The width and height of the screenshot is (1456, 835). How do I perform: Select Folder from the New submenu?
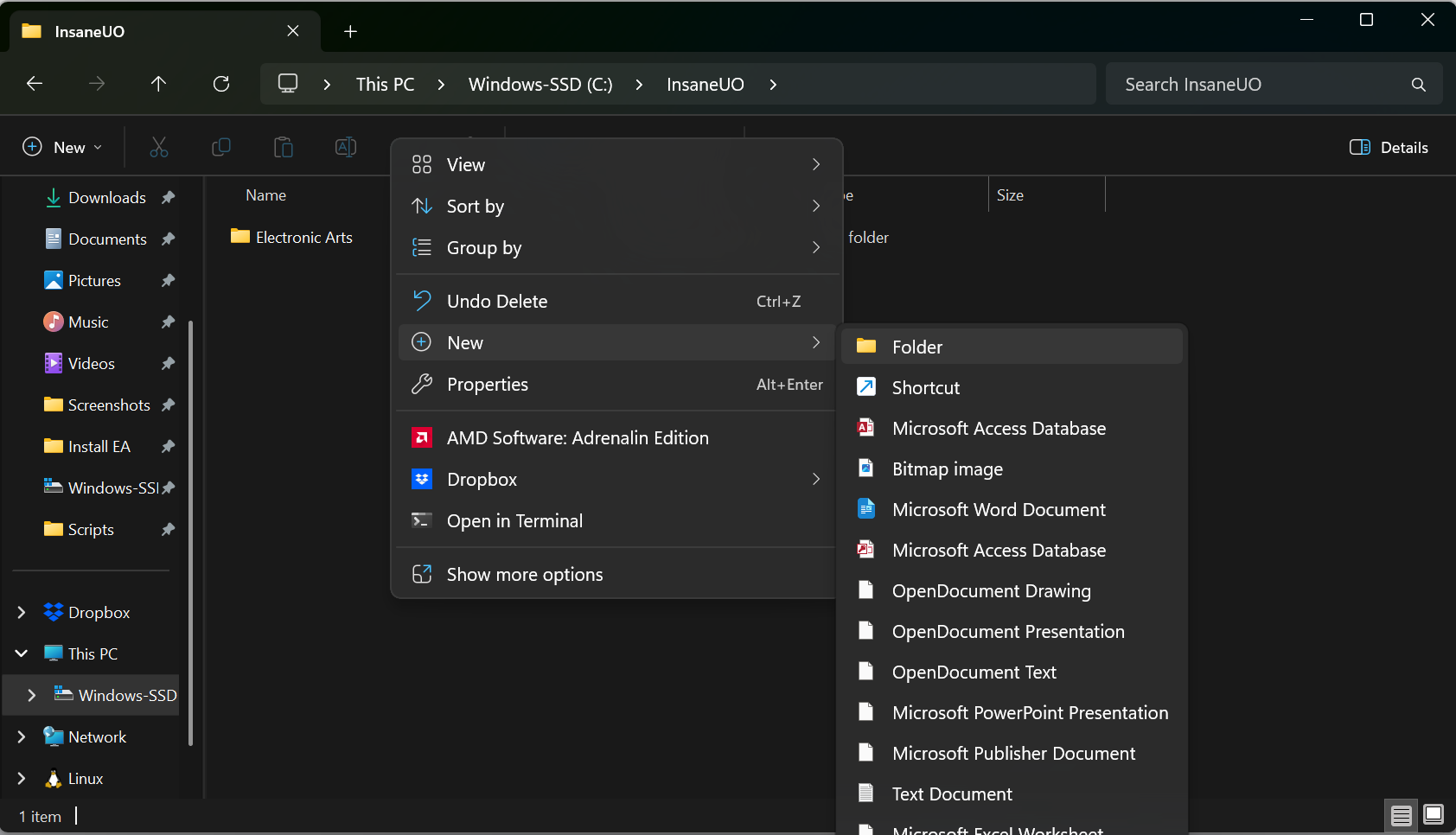(x=916, y=347)
